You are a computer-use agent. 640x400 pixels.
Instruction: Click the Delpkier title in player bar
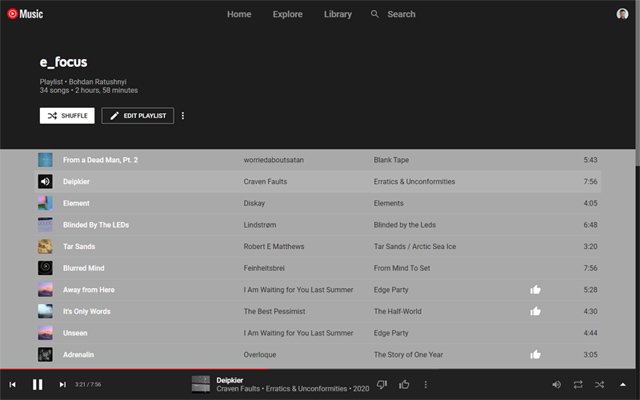[230, 380]
